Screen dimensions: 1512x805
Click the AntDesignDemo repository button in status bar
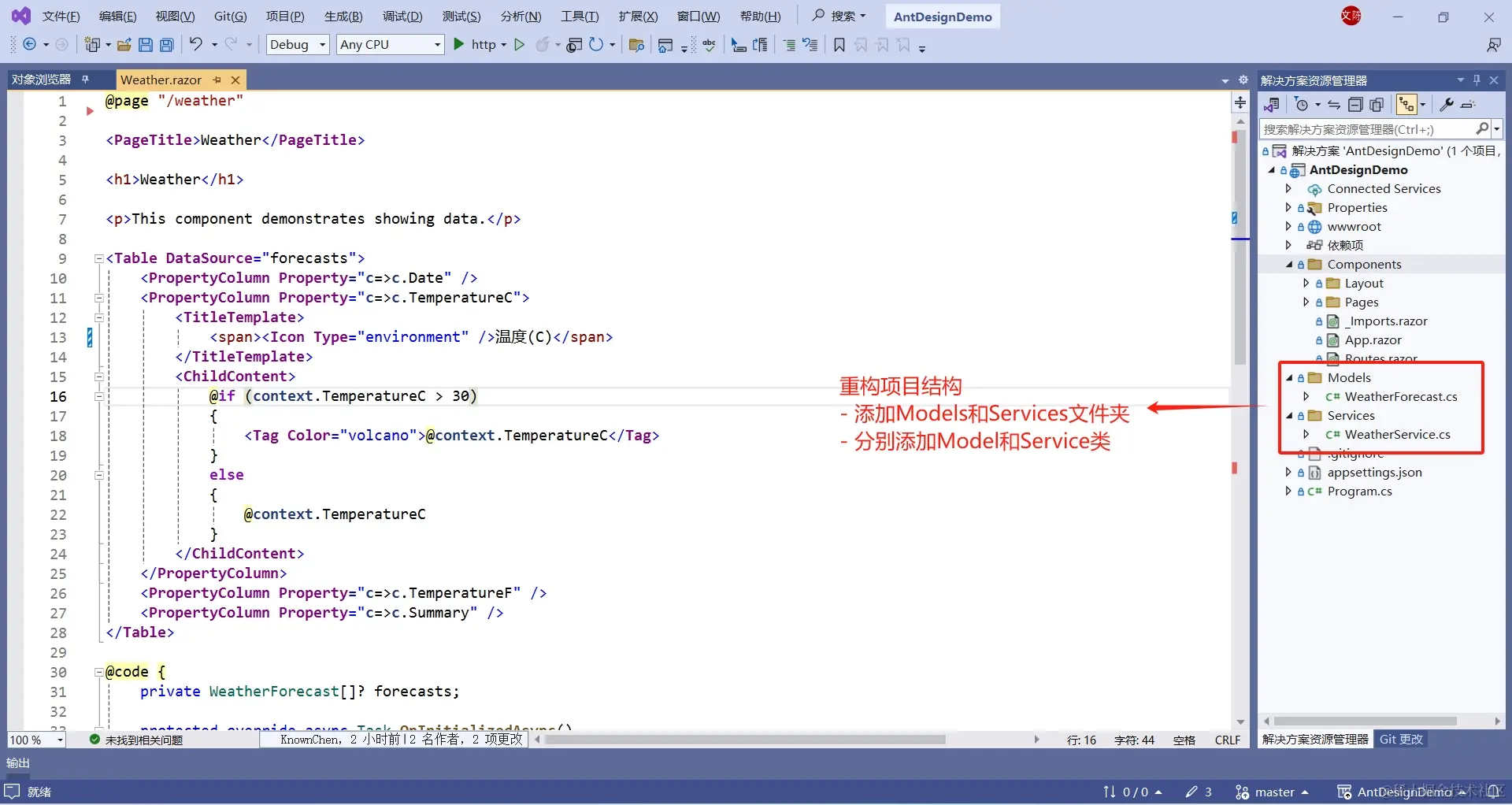pyautogui.click(x=1401, y=792)
